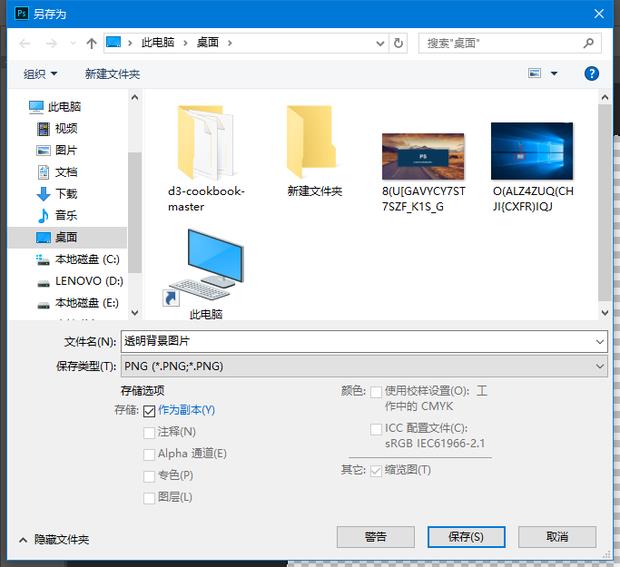
Task: Toggle ICC 配置文件(C) checkbox
Action: click(x=376, y=429)
